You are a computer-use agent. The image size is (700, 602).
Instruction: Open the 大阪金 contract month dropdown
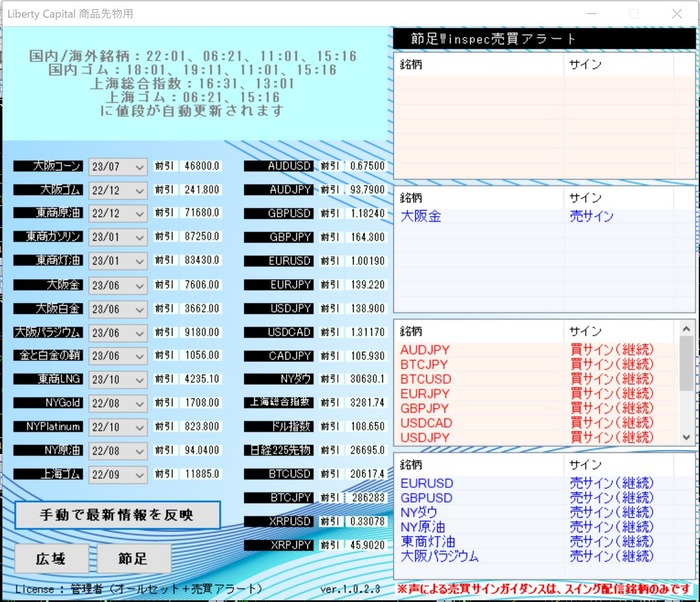click(x=118, y=285)
